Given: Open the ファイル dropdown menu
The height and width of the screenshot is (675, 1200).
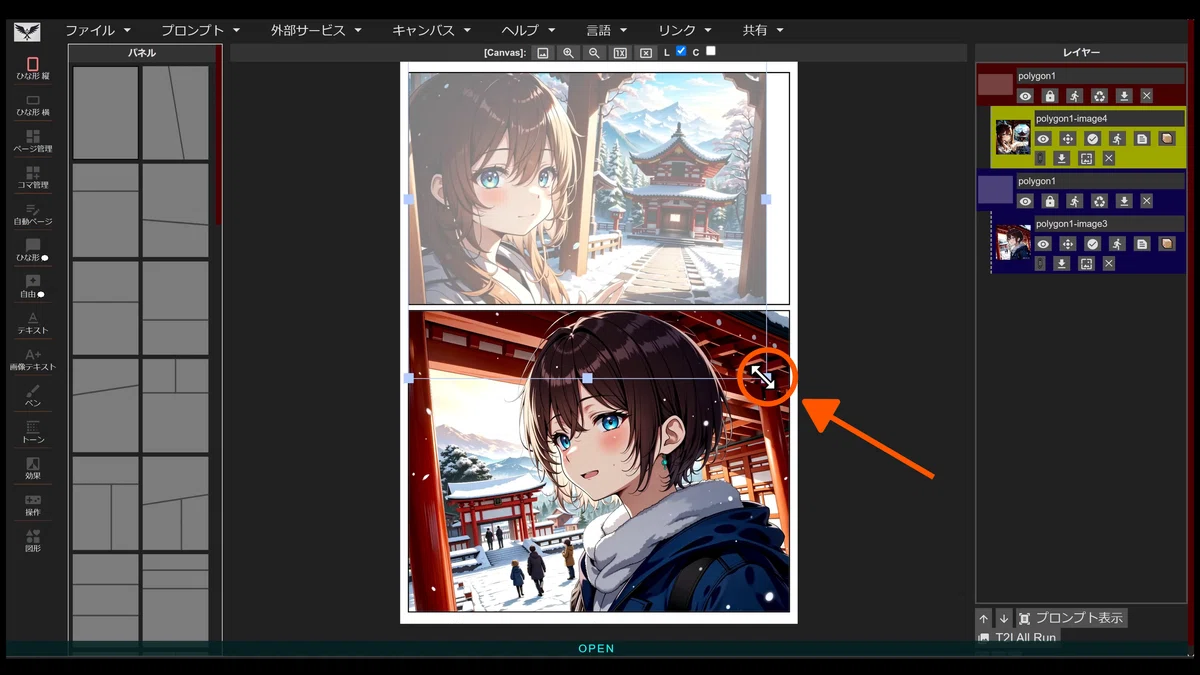Looking at the screenshot, I should tap(98, 30).
